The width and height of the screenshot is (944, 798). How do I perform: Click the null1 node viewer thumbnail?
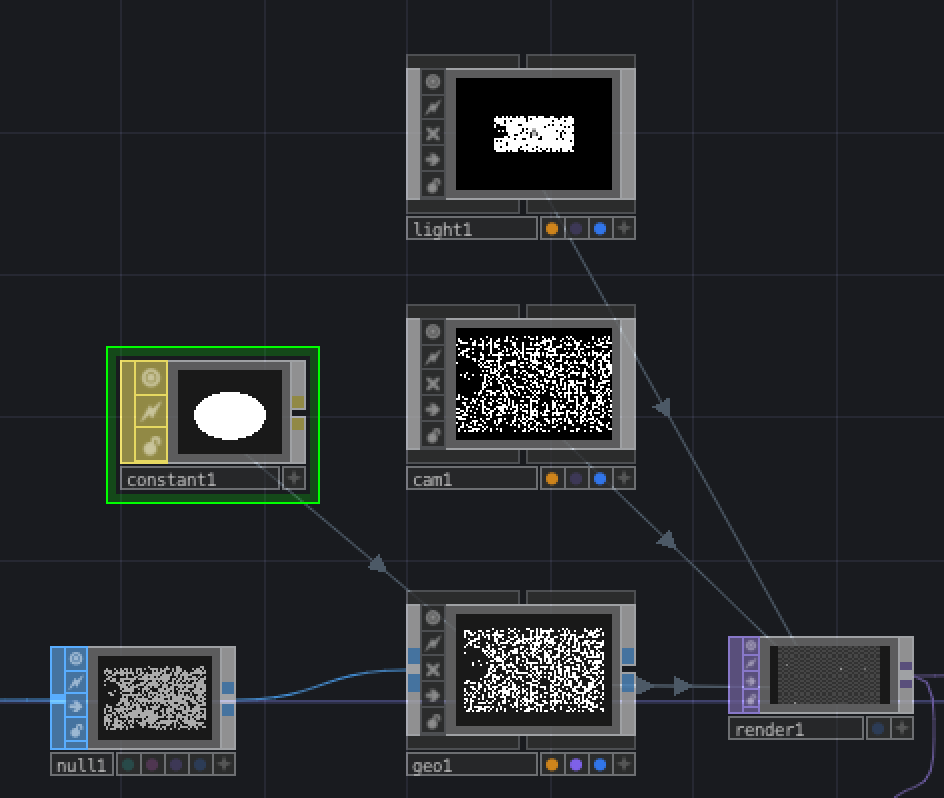[155, 697]
